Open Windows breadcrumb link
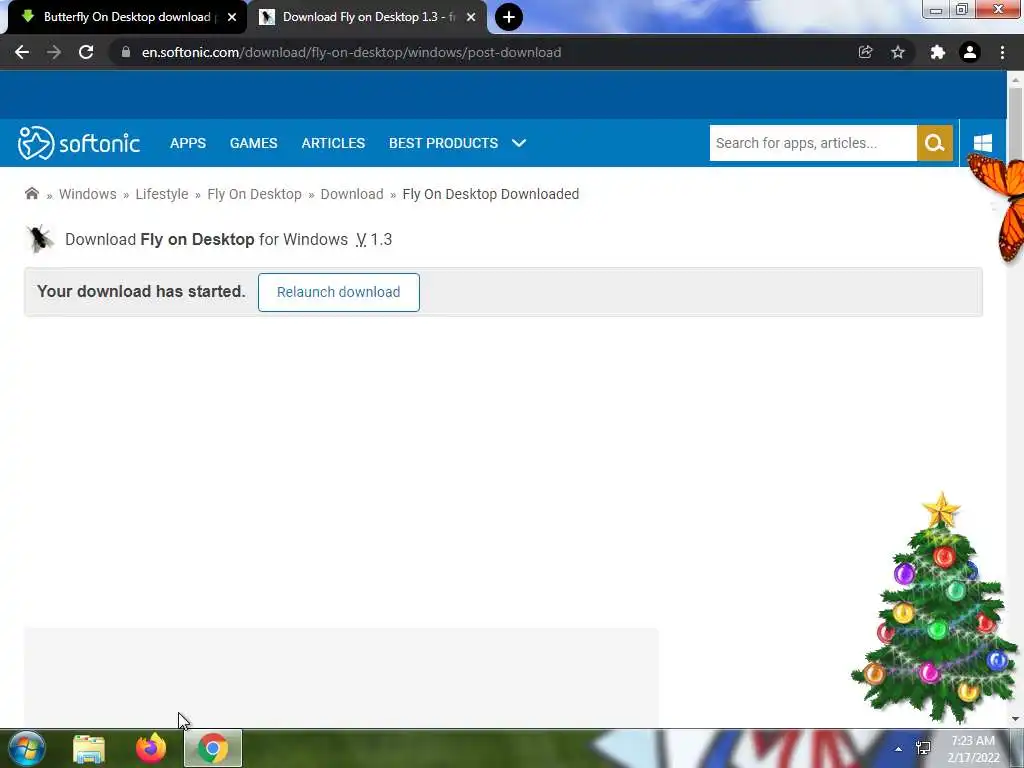Screen dimensions: 1024x768 [x=88, y=194]
